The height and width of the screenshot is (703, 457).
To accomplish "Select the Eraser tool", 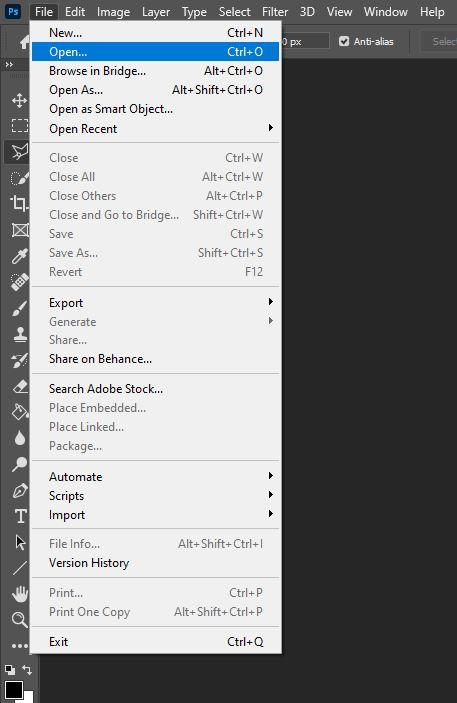I will [x=19, y=386].
